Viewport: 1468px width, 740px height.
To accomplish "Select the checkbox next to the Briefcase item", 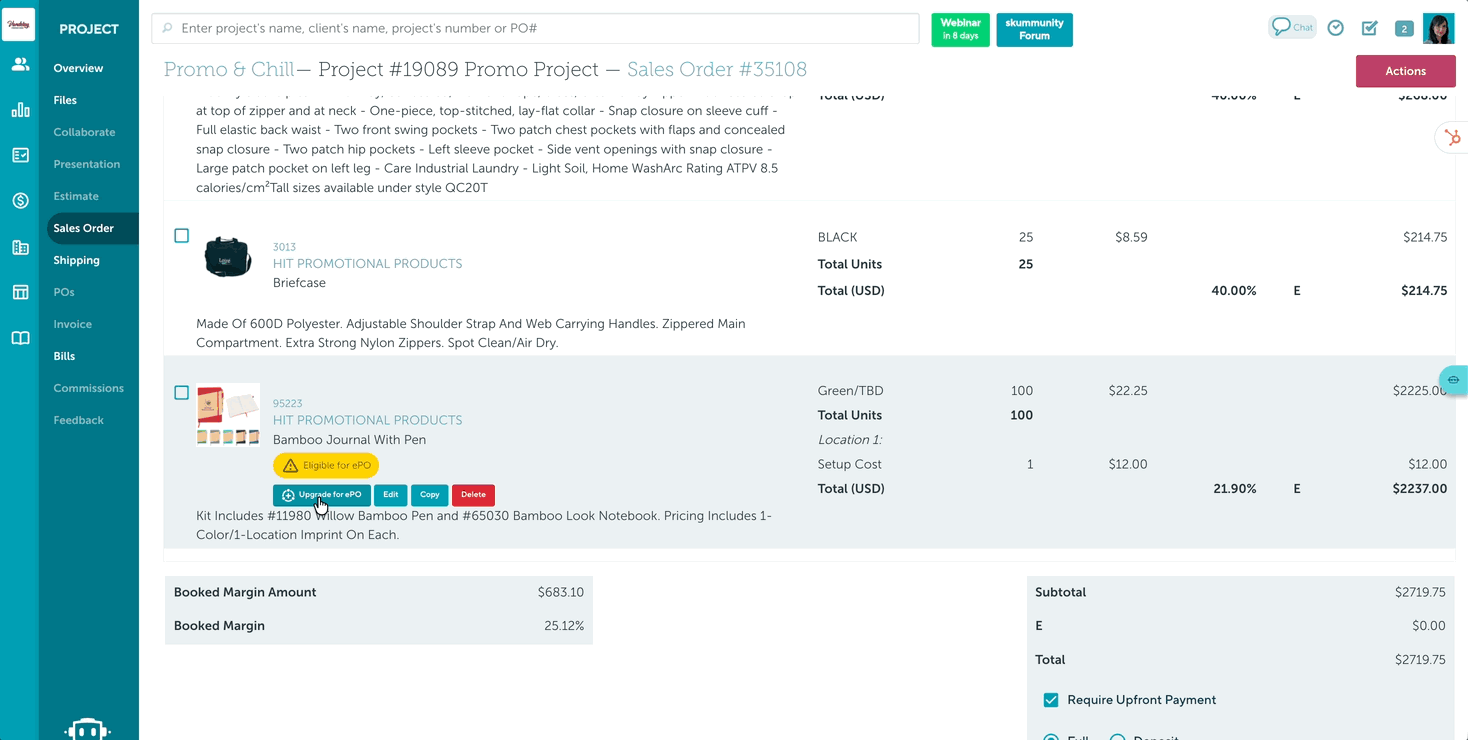I will (181, 235).
